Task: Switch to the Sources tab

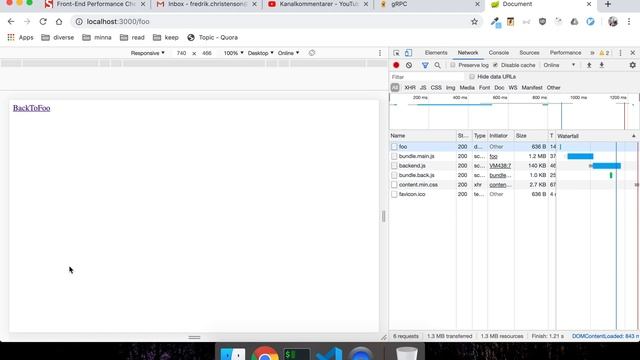Action: [529, 53]
